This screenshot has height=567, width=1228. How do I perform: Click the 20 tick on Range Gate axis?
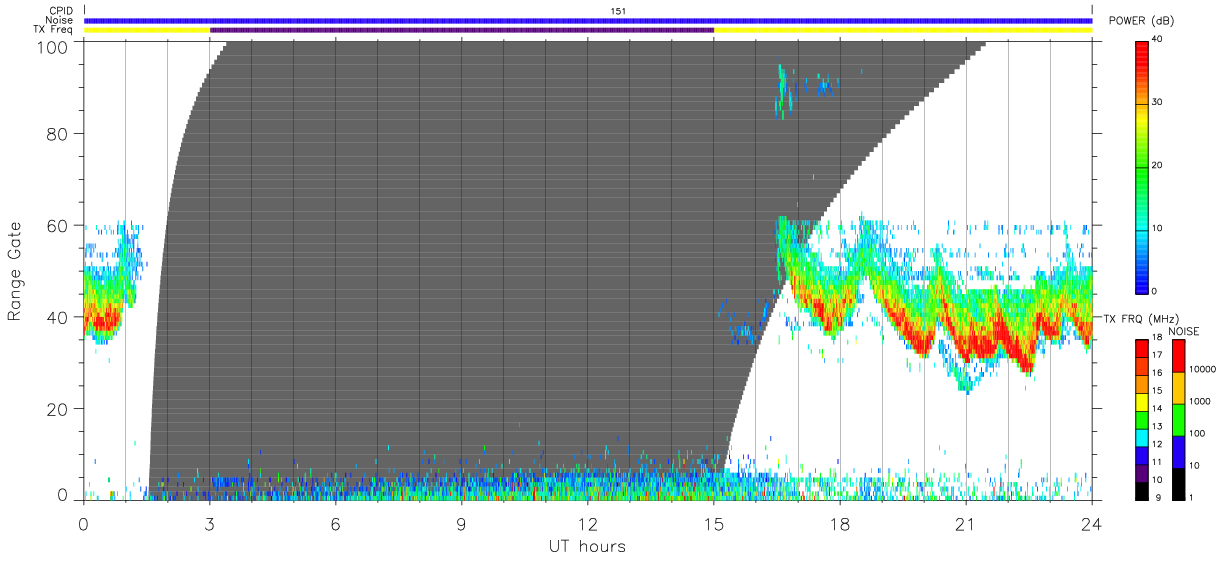click(58, 409)
